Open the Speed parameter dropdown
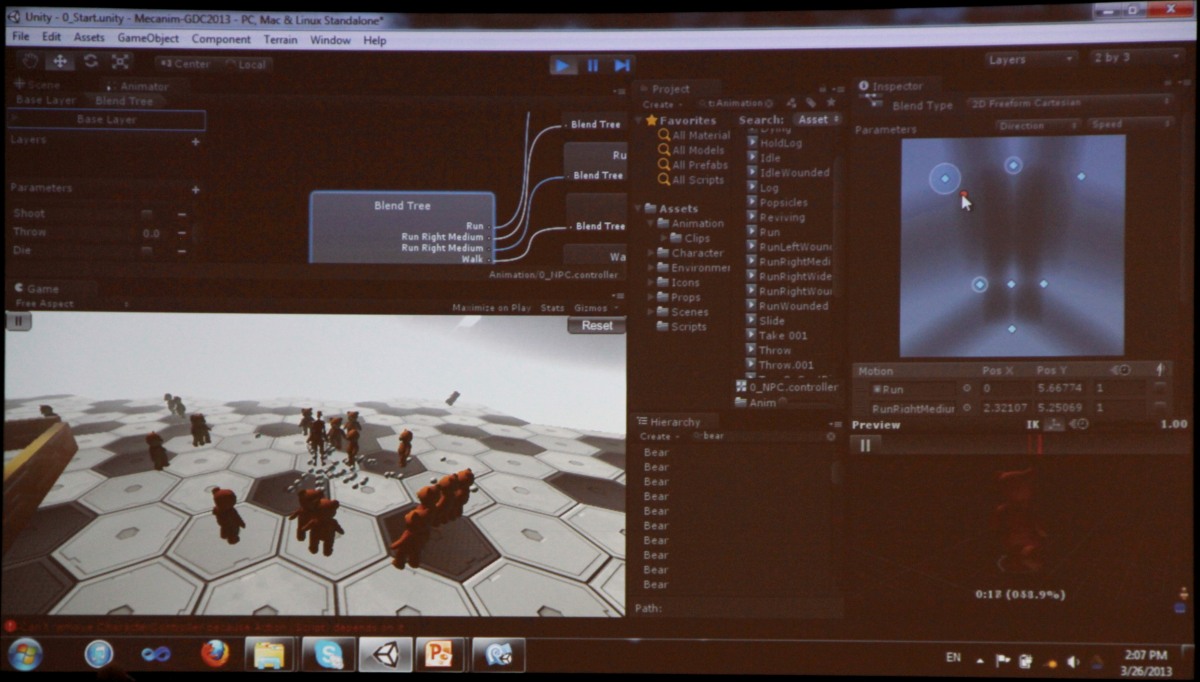Viewport: 1200px width, 682px height. click(1130, 124)
